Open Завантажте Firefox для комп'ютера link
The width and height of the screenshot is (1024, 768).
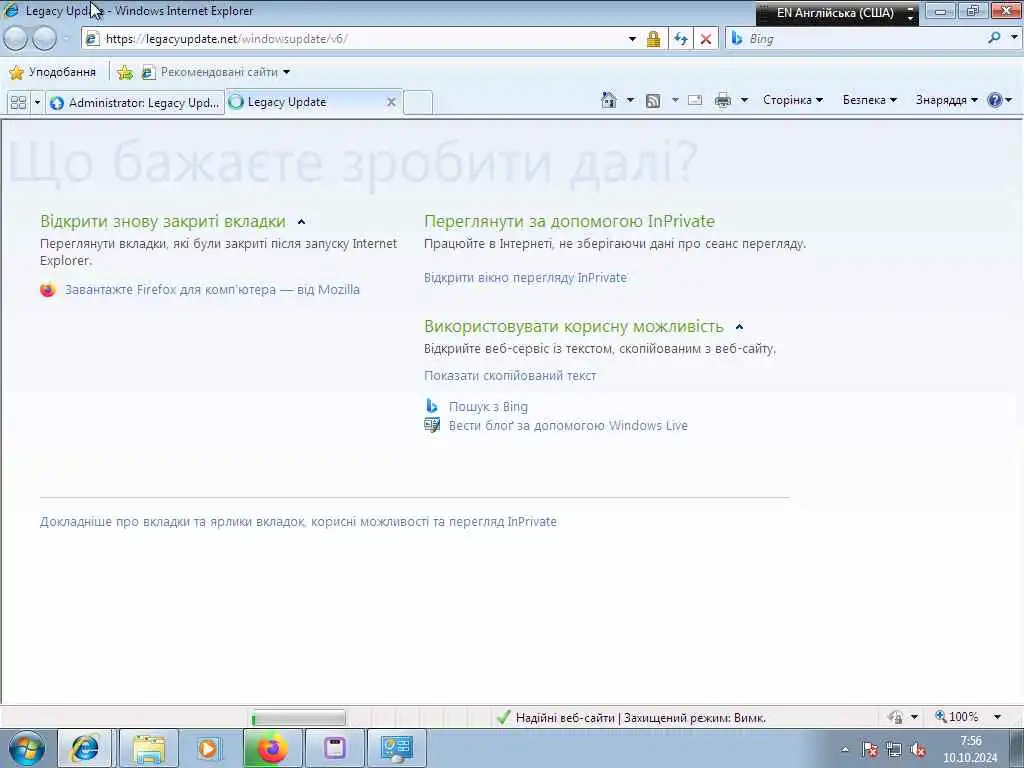[212, 289]
